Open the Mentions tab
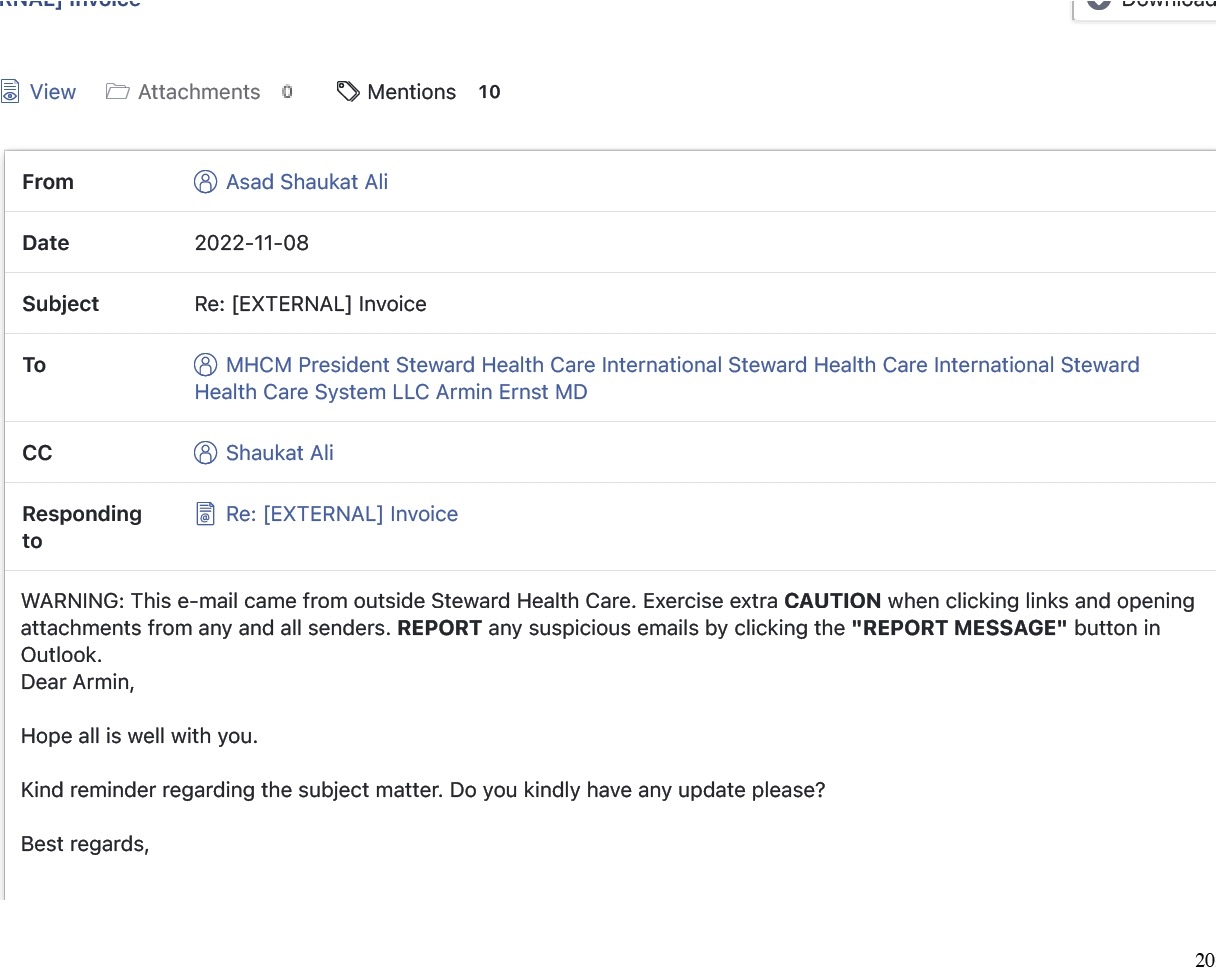 (x=411, y=92)
